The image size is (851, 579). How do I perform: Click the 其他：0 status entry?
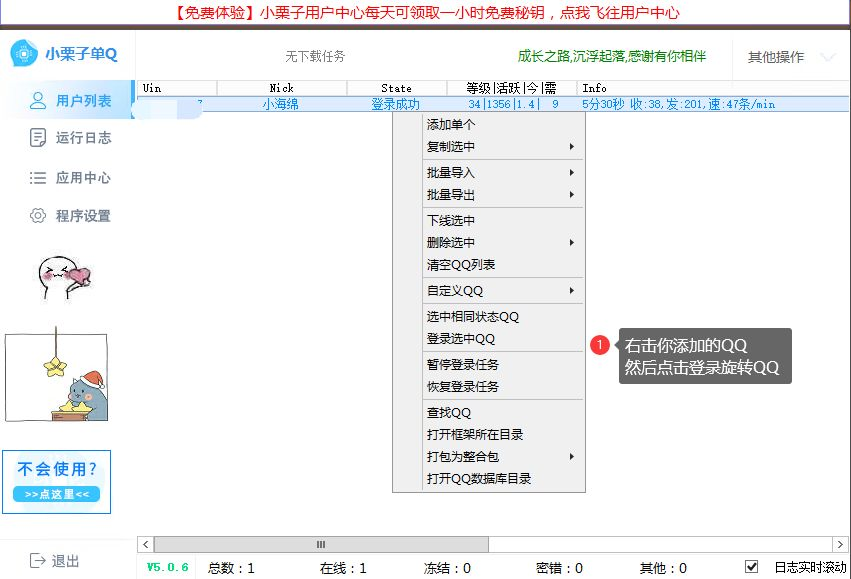[663, 568]
